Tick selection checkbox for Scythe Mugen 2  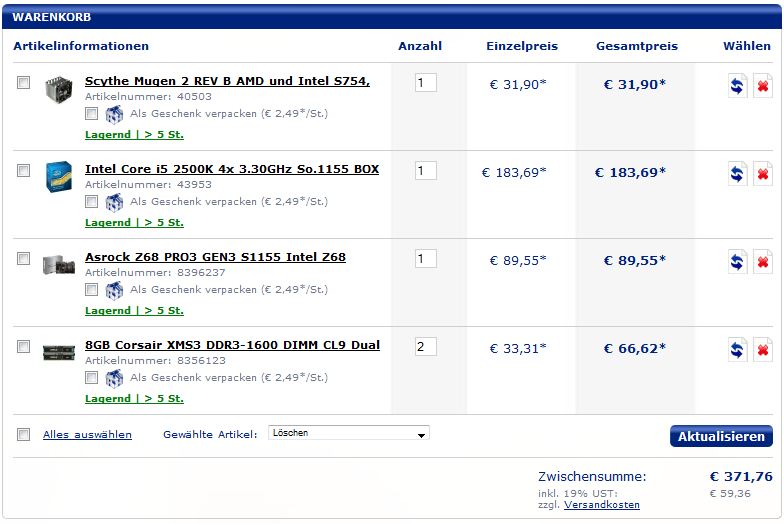point(24,82)
